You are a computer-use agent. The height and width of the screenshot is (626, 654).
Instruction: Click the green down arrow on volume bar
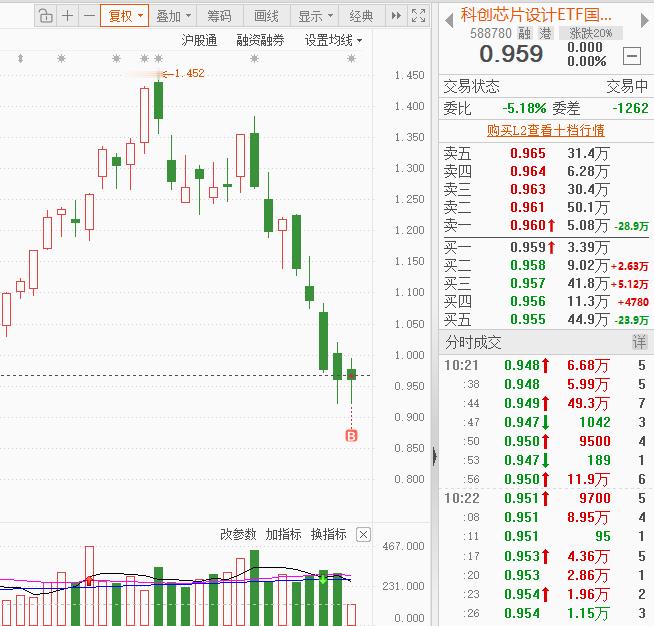(x=323, y=579)
